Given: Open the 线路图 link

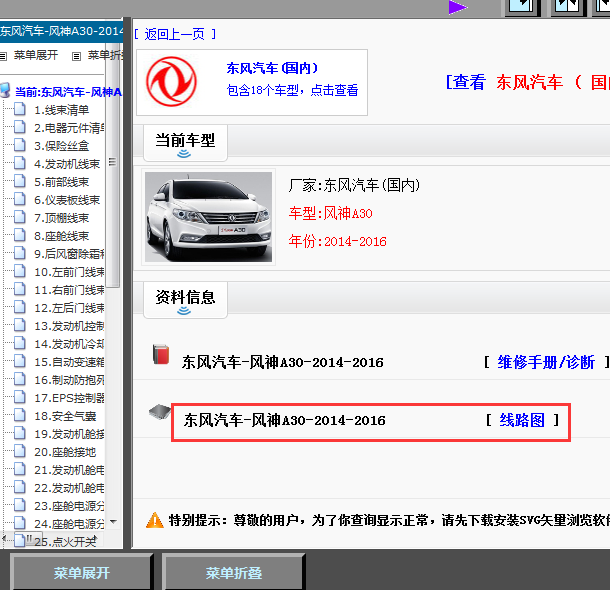Looking at the screenshot, I should coord(522,420).
